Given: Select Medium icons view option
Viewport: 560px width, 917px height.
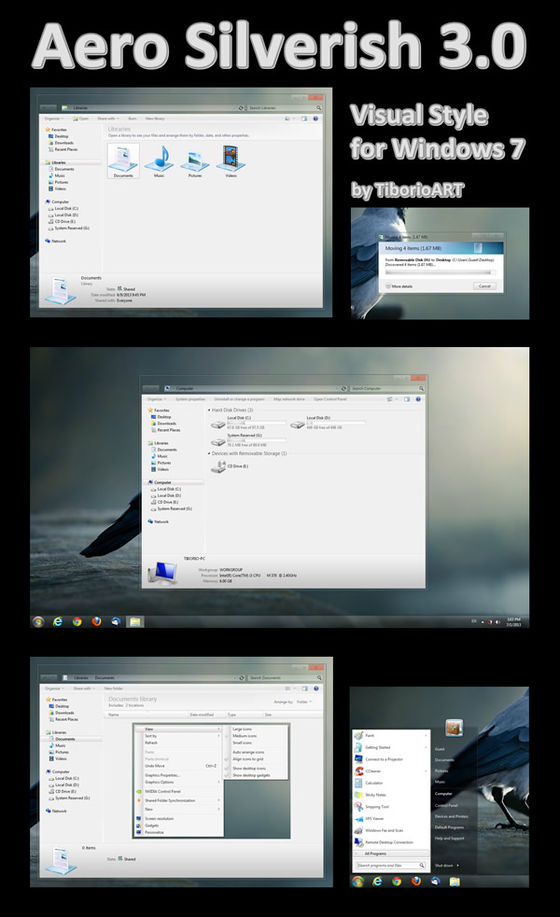Looking at the screenshot, I should pyautogui.click(x=244, y=736).
